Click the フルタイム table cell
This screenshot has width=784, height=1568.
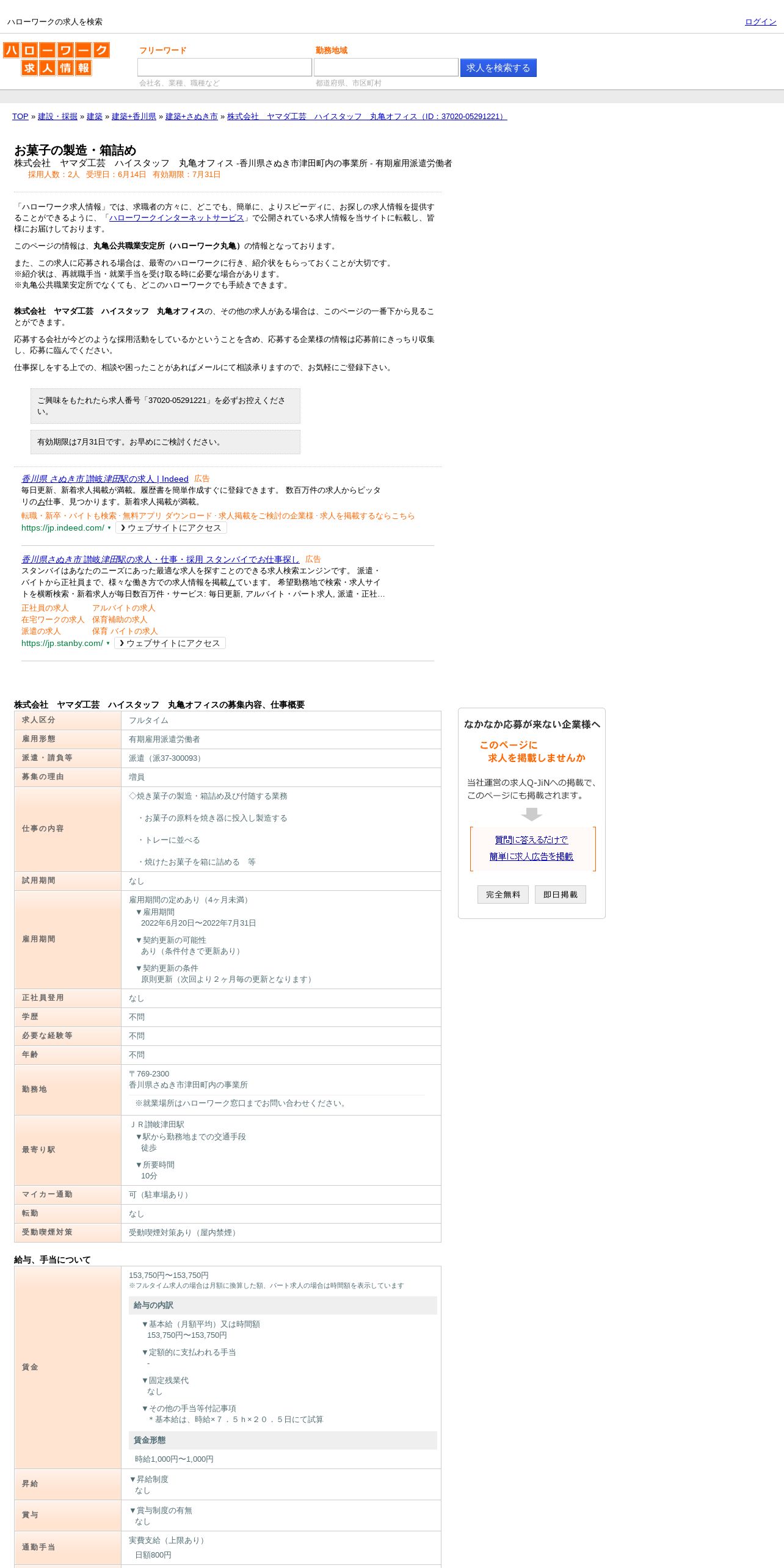pyautogui.click(x=281, y=720)
